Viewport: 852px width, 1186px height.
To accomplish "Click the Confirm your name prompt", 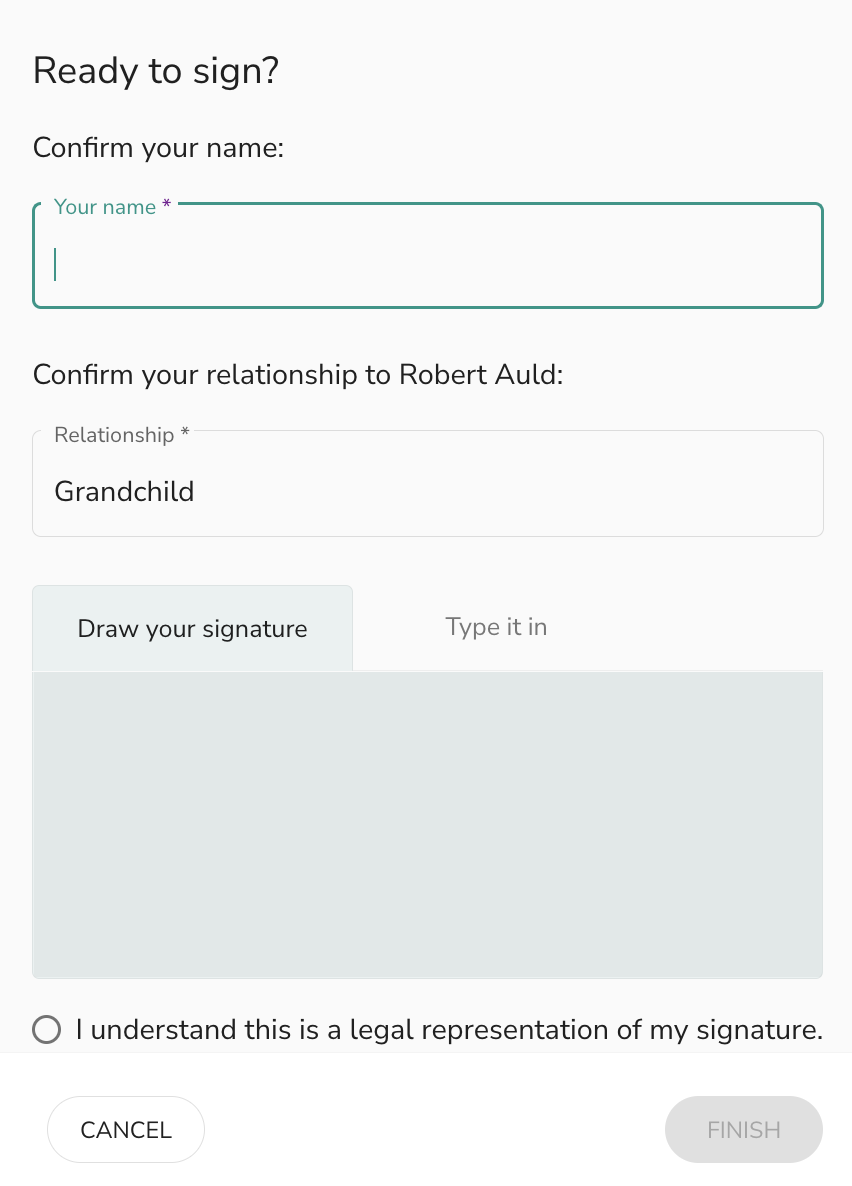I will tap(158, 147).
